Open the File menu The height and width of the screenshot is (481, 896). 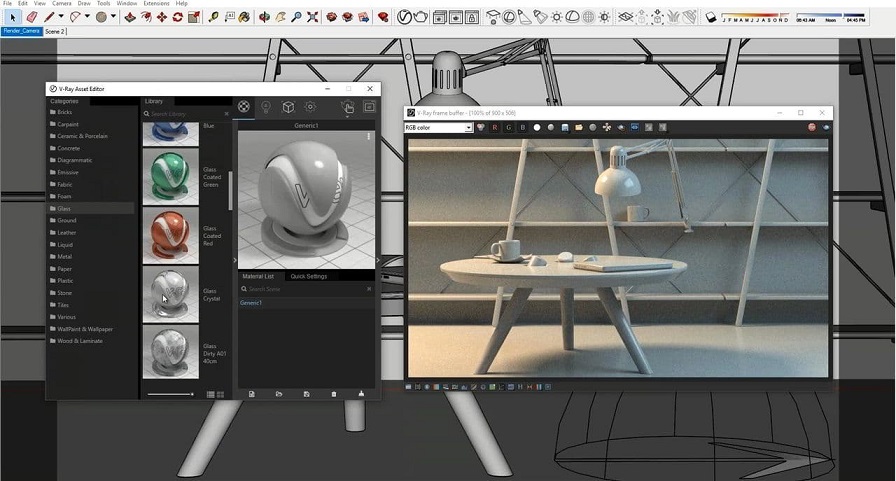[x=7, y=3]
